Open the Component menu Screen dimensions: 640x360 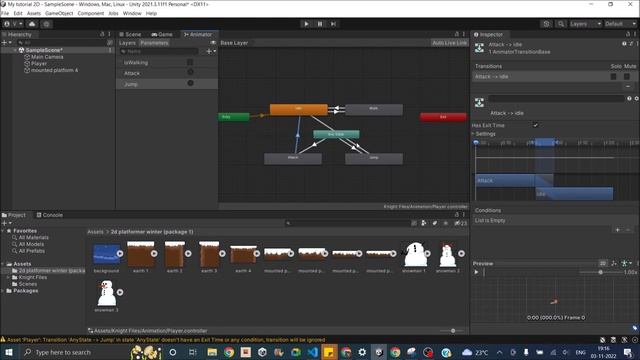(91, 13)
